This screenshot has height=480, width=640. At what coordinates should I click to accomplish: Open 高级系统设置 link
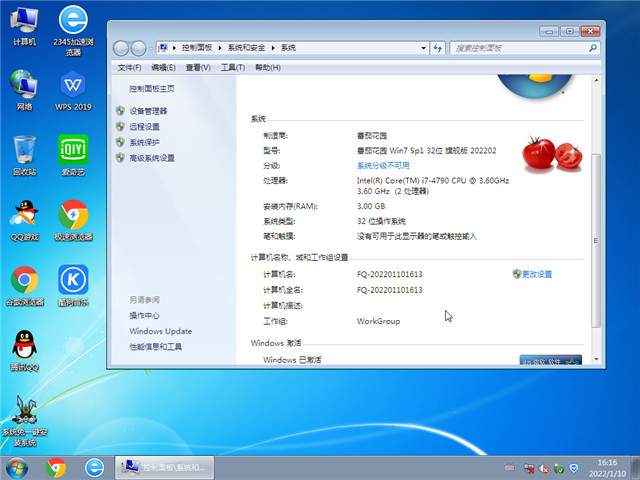coord(152,158)
